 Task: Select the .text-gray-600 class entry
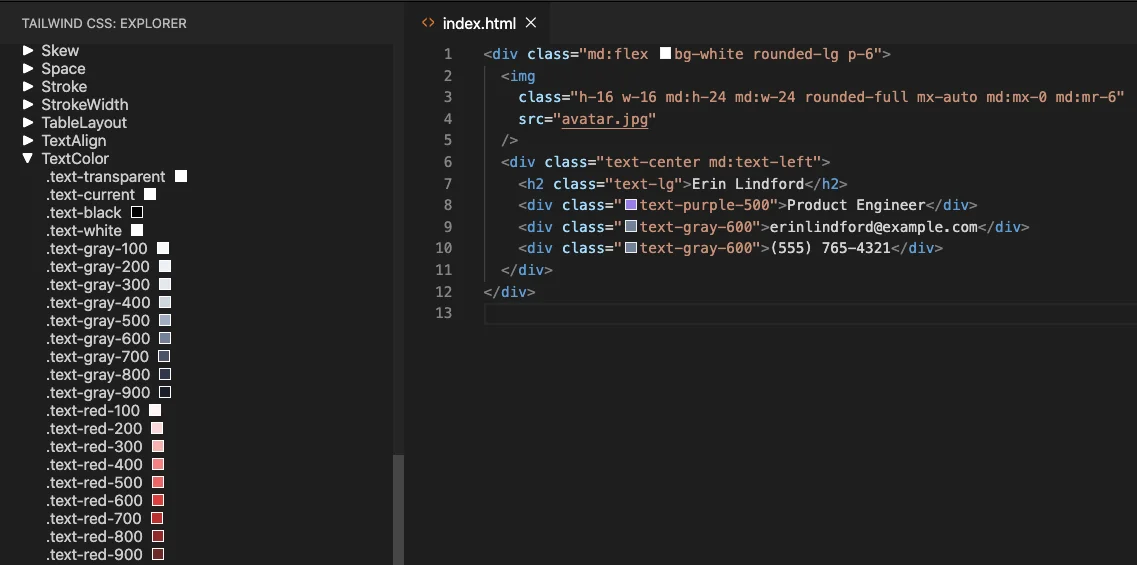[x=98, y=339]
